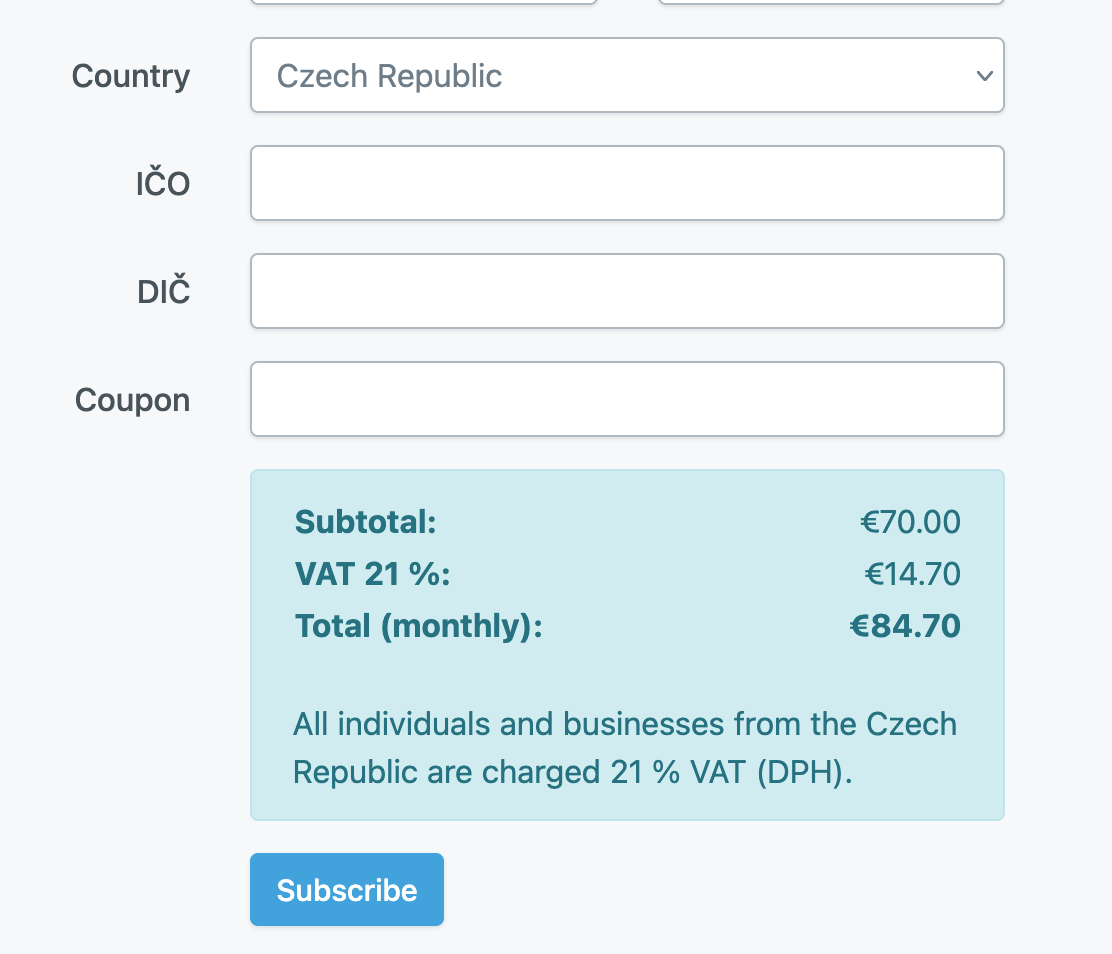Image resolution: width=1112 pixels, height=954 pixels.
Task: Click the Country field label
Action: coord(131,76)
